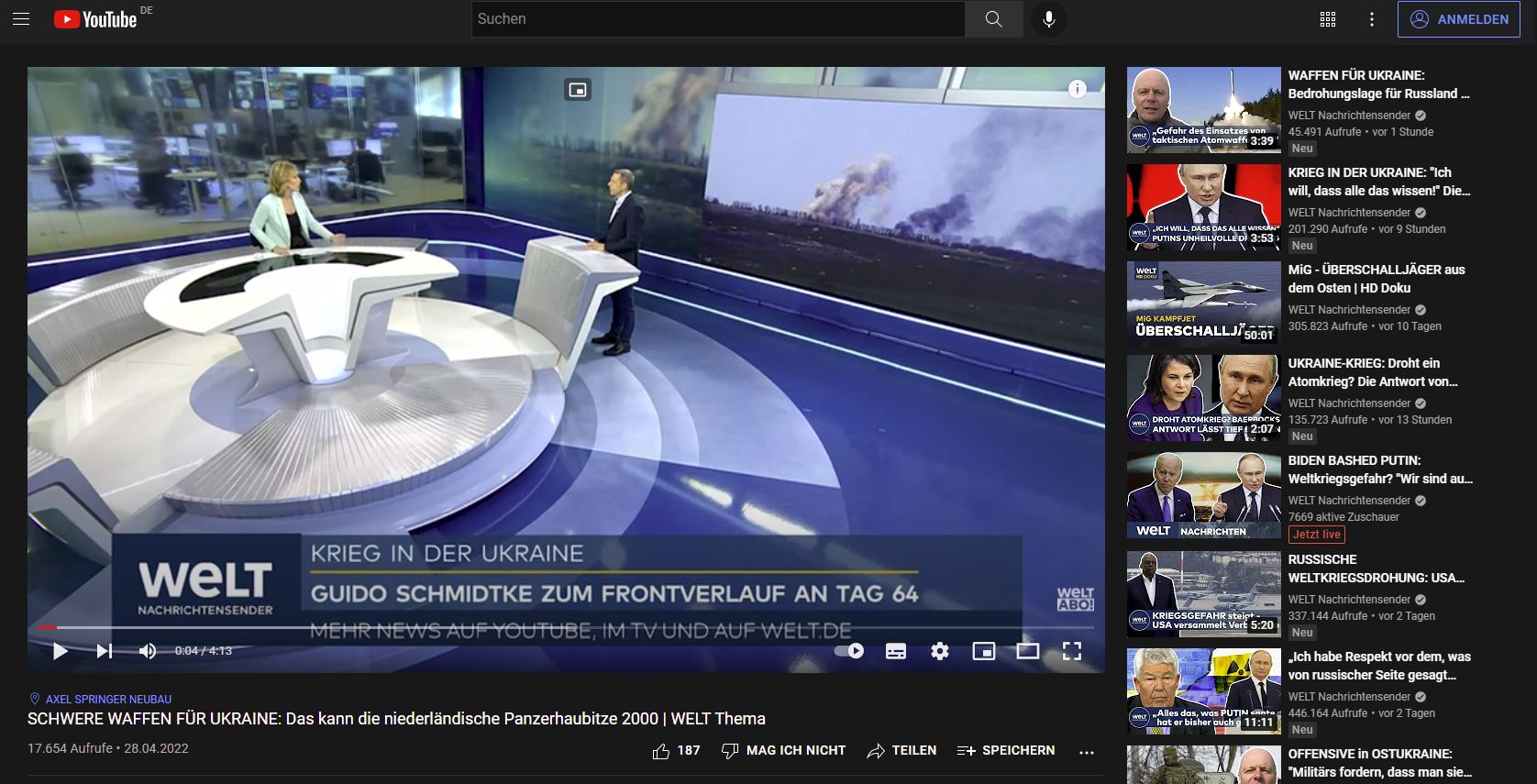Enable miniplayer mode
This screenshot has height=784, width=1537.
(x=984, y=651)
